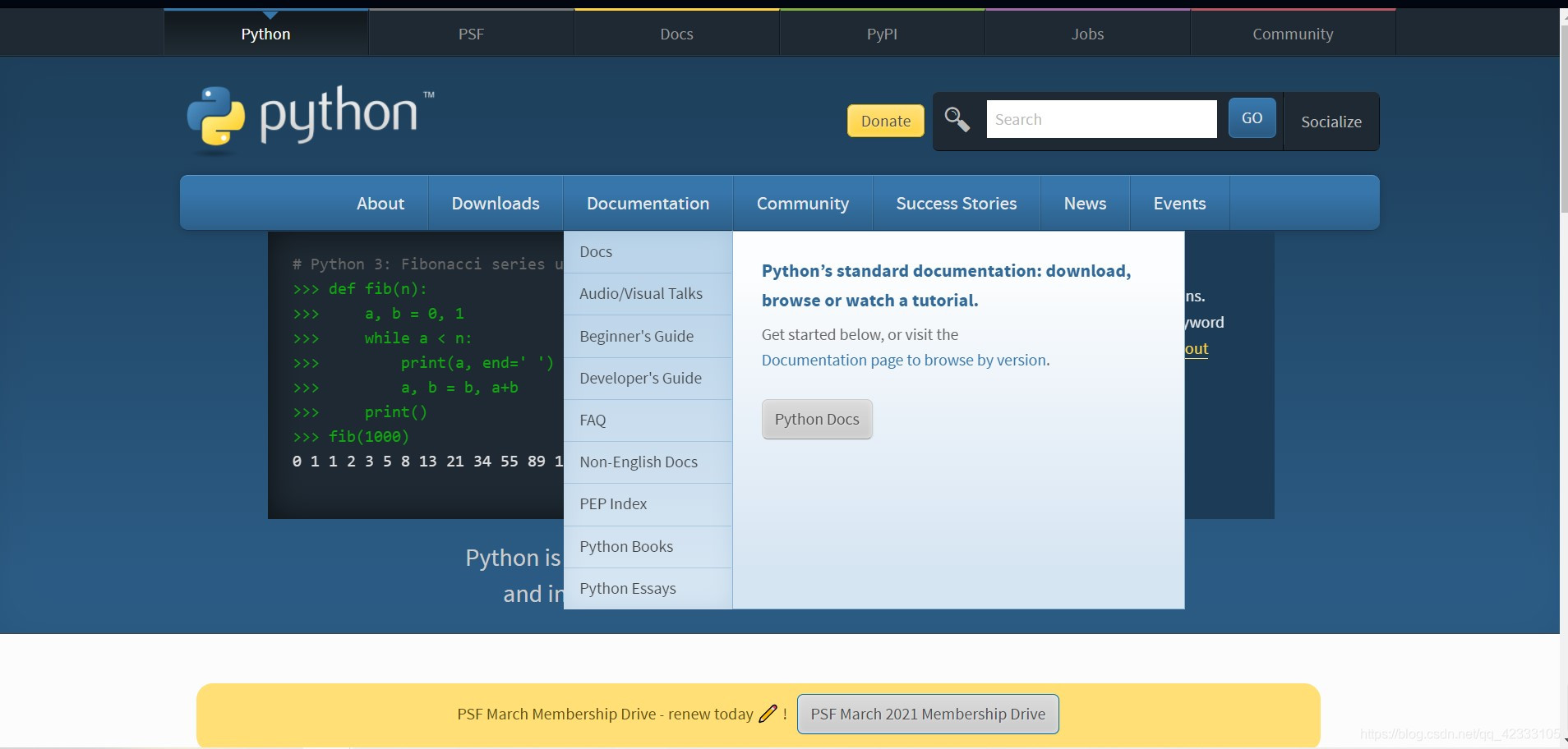Select Beginner's Guide submenu item
Screen dimensions: 1568x749
pos(648,337)
